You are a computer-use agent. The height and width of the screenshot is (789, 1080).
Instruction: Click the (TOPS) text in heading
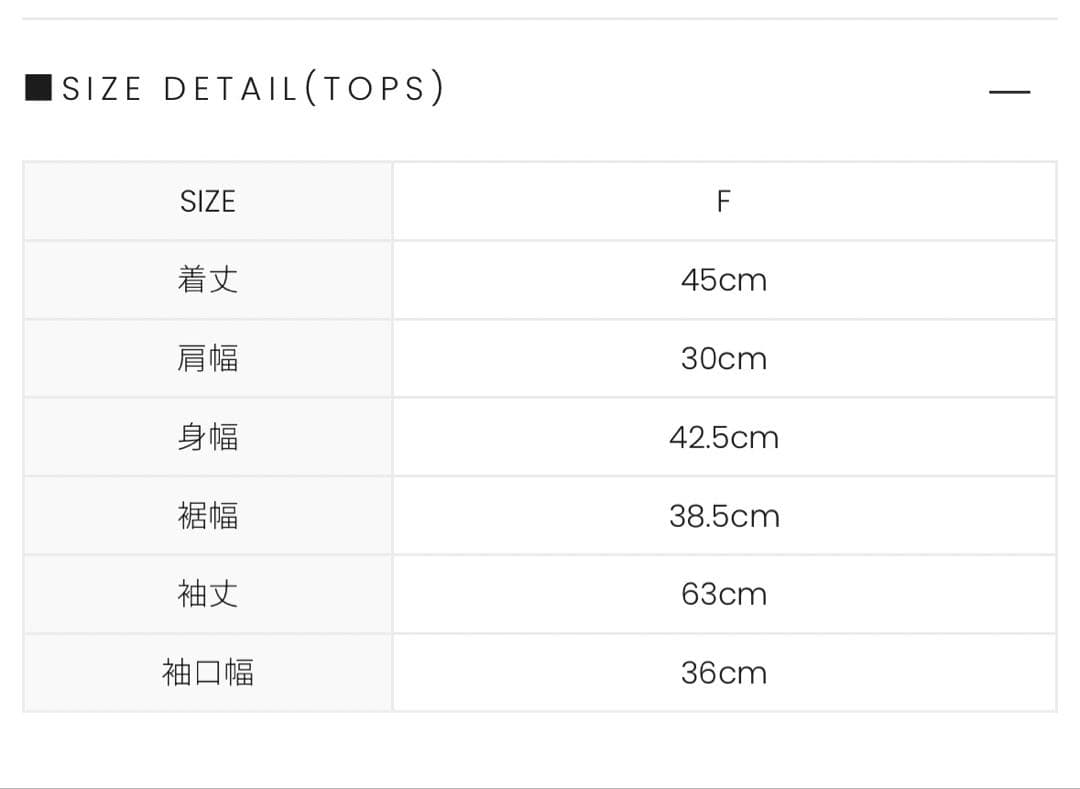(x=374, y=89)
